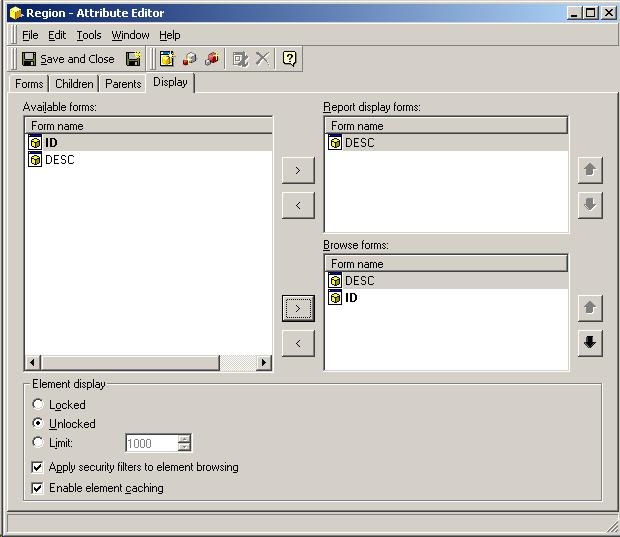Click the new form icon in toolbar
Image resolution: width=620 pixels, height=537 pixels.
[x=167, y=59]
